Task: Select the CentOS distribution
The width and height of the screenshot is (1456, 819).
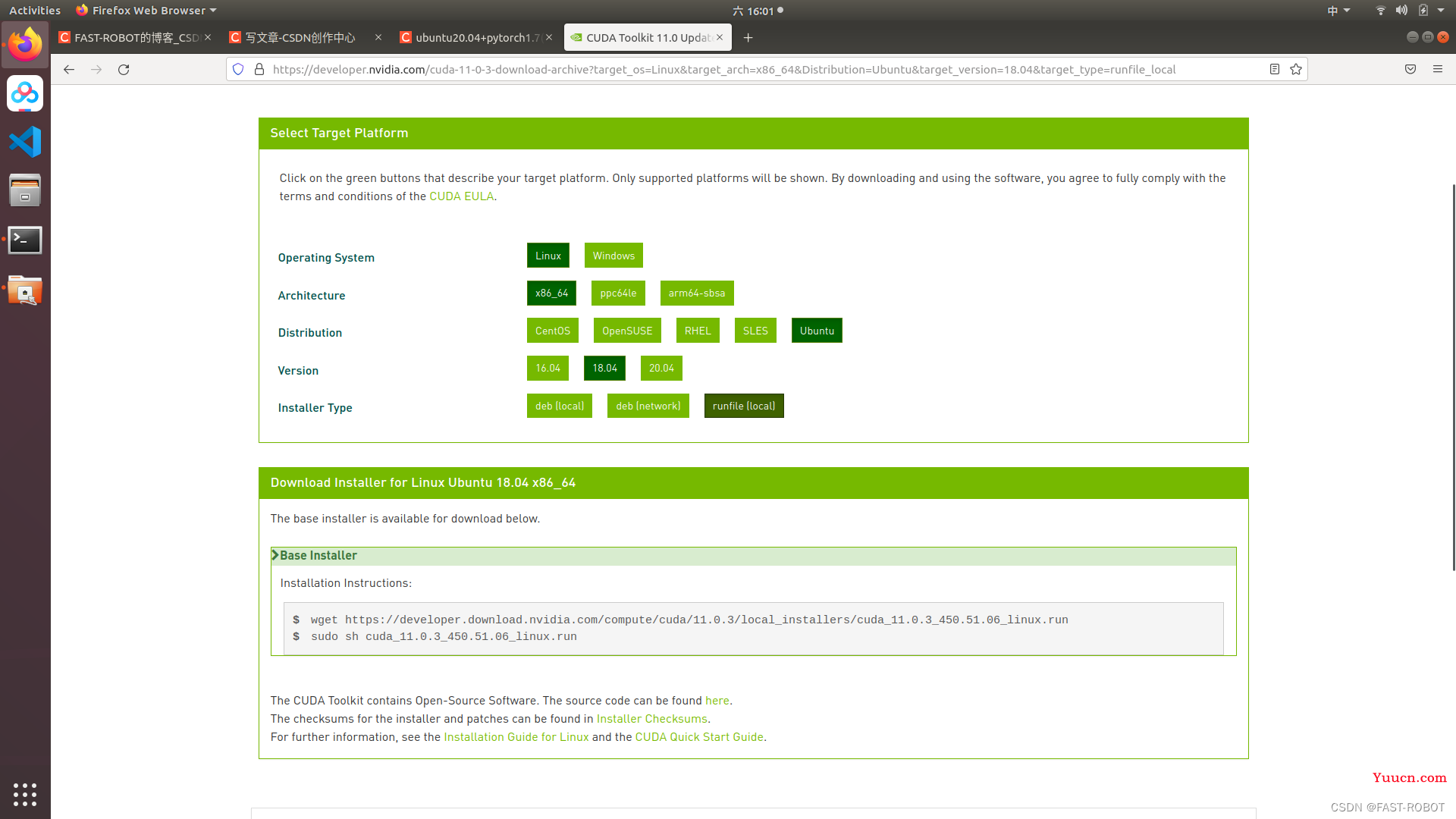Action: click(x=553, y=331)
